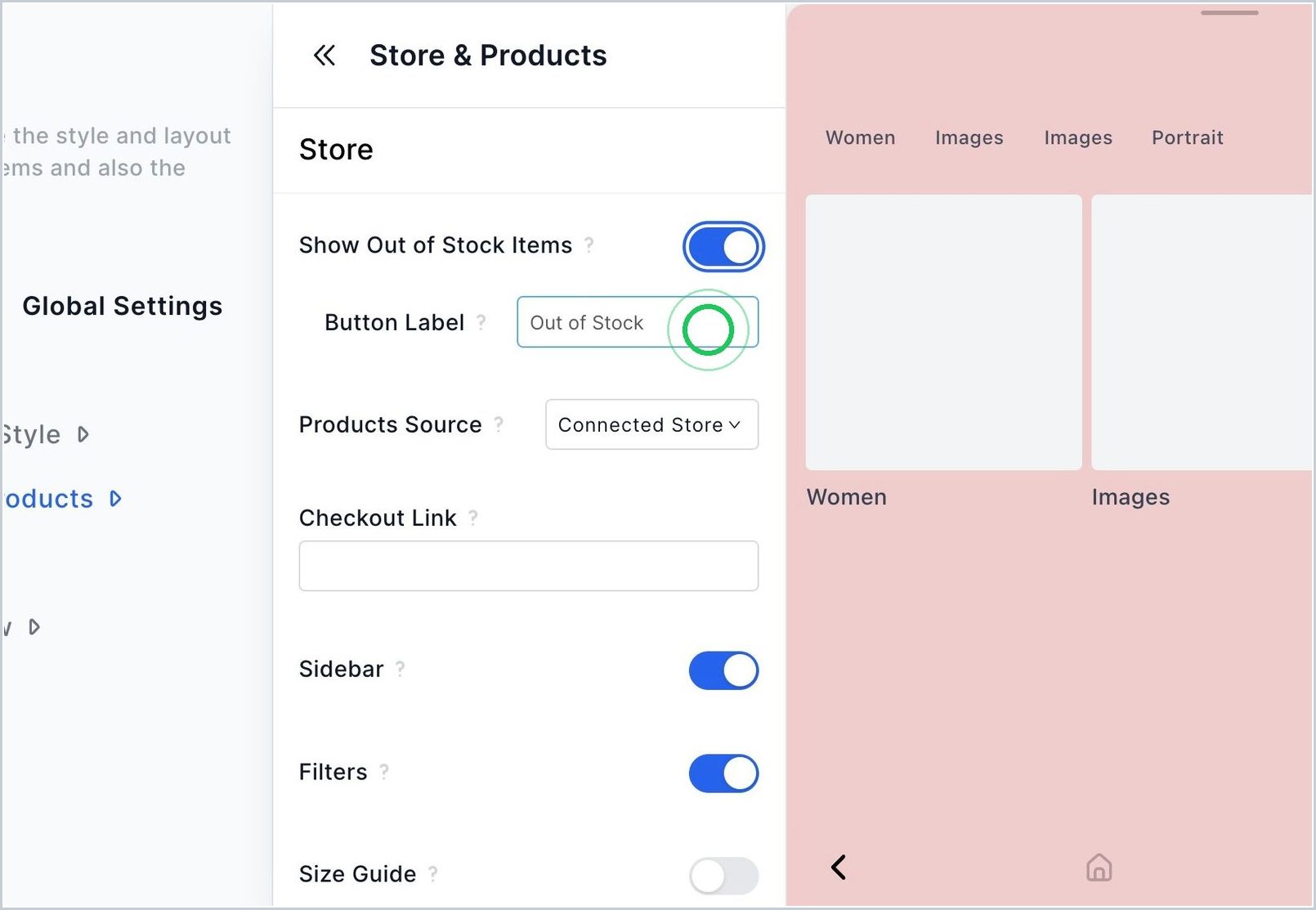This screenshot has width=1316, height=910.
Task: Click help icon beside Sidebar
Action: pyautogui.click(x=401, y=669)
